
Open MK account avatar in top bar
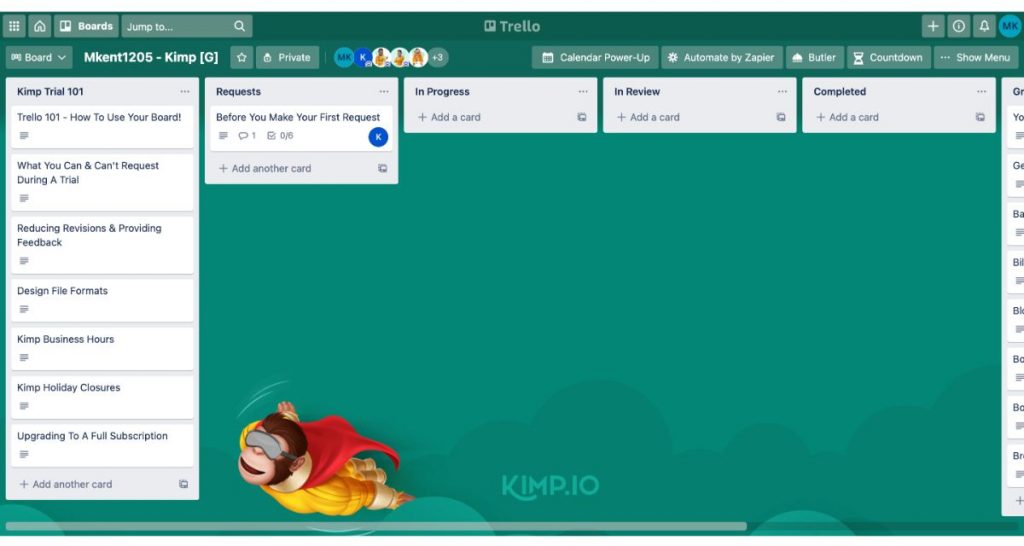pos(1010,26)
